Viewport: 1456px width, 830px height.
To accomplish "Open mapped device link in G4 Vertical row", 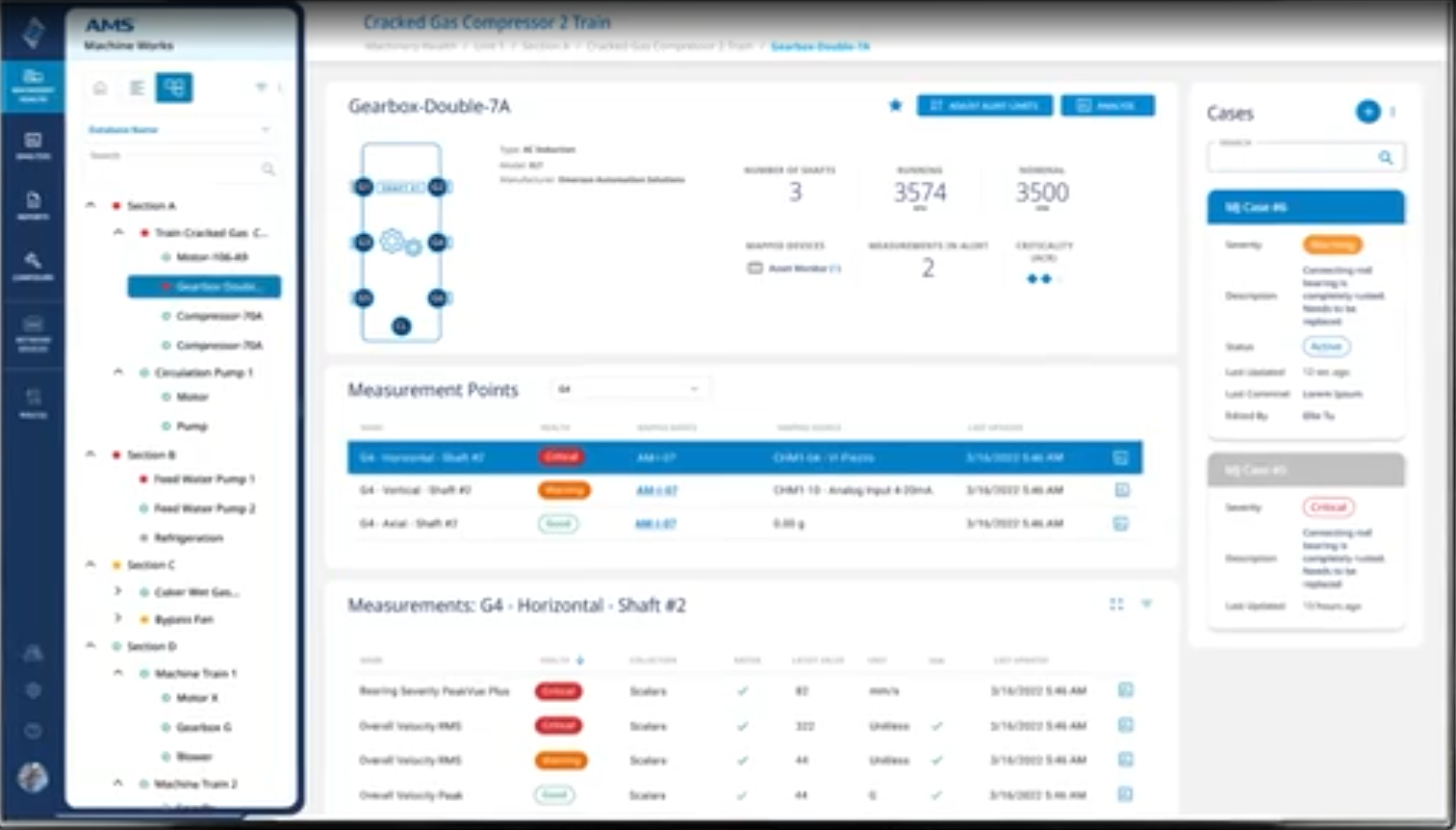I will pyautogui.click(x=656, y=490).
